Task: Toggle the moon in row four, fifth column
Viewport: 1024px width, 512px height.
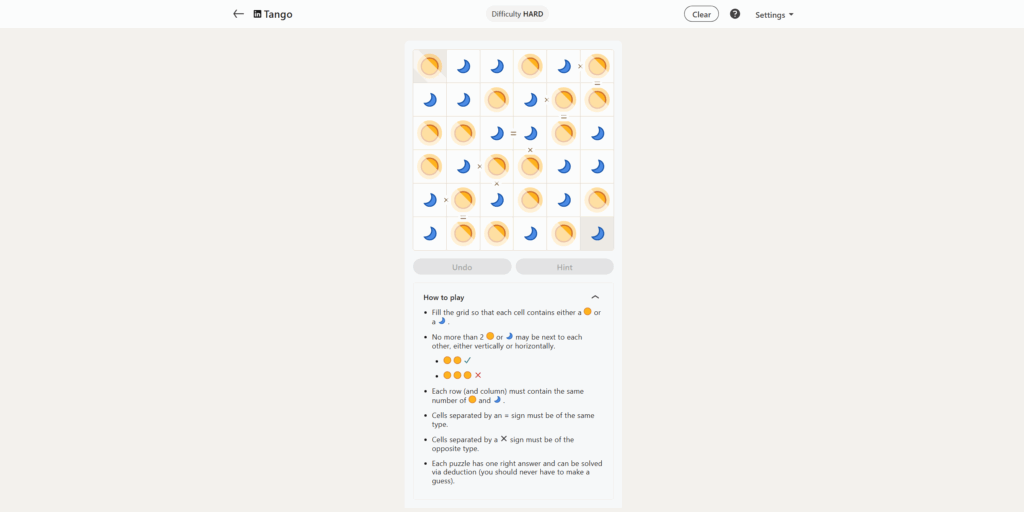Action: (564, 166)
